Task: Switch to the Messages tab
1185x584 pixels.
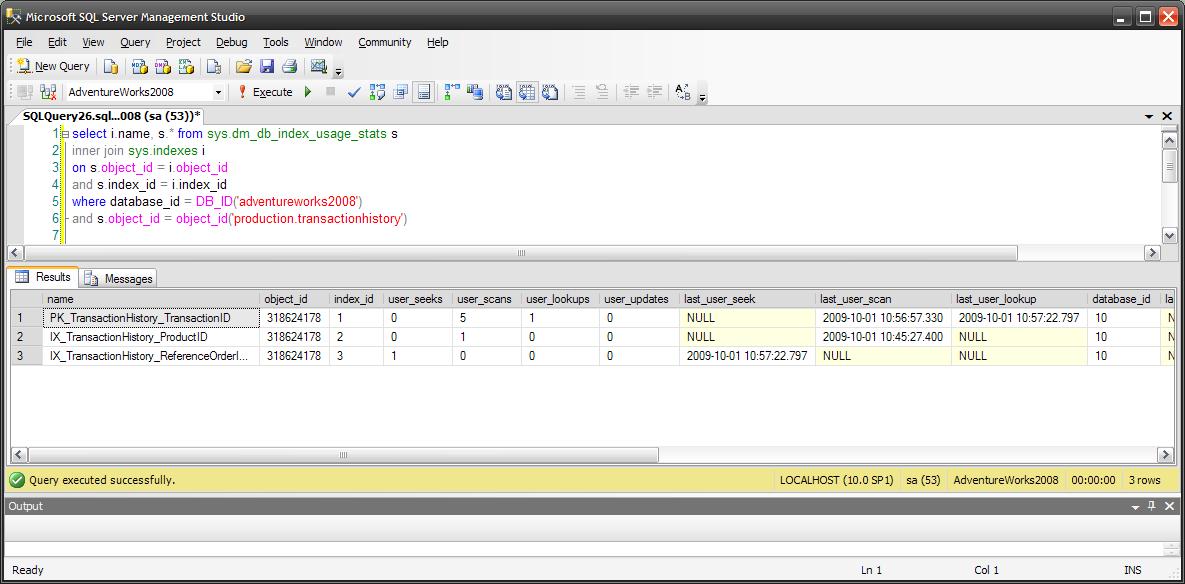Action: [119, 279]
